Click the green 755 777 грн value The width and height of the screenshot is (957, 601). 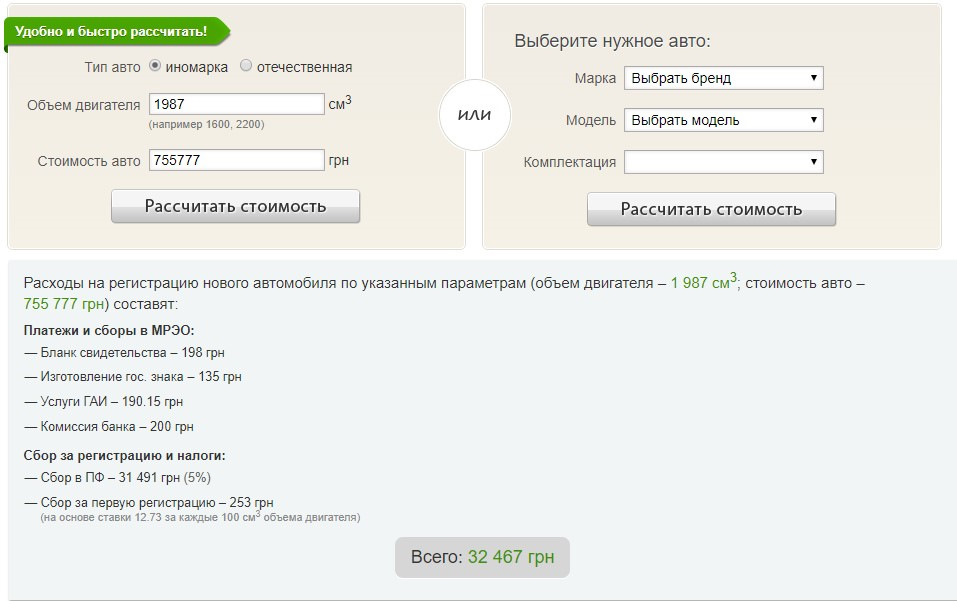[63, 304]
